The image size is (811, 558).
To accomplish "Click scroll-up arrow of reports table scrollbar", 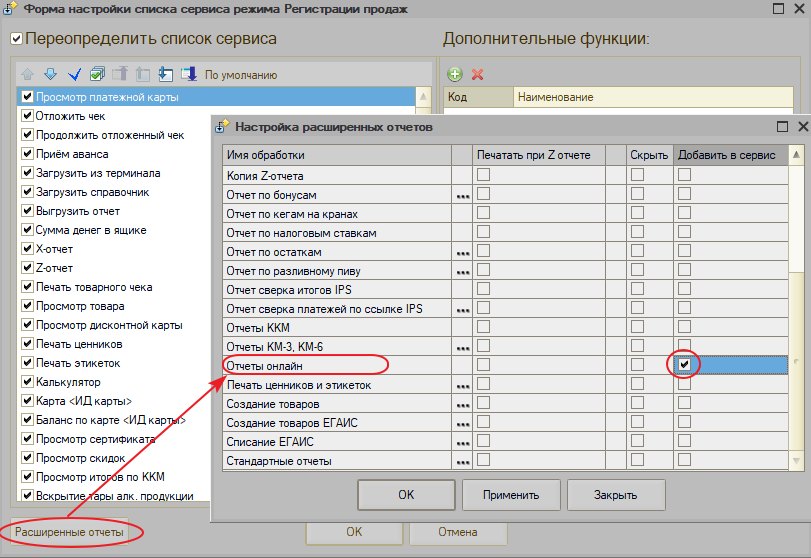I will click(x=796, y=155).
